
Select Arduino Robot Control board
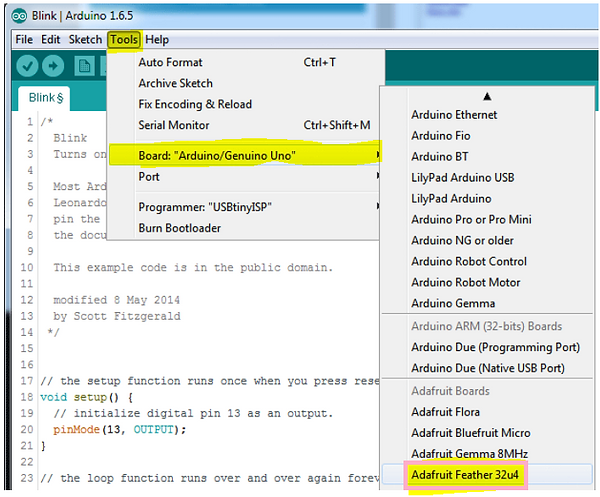(487, 261)
